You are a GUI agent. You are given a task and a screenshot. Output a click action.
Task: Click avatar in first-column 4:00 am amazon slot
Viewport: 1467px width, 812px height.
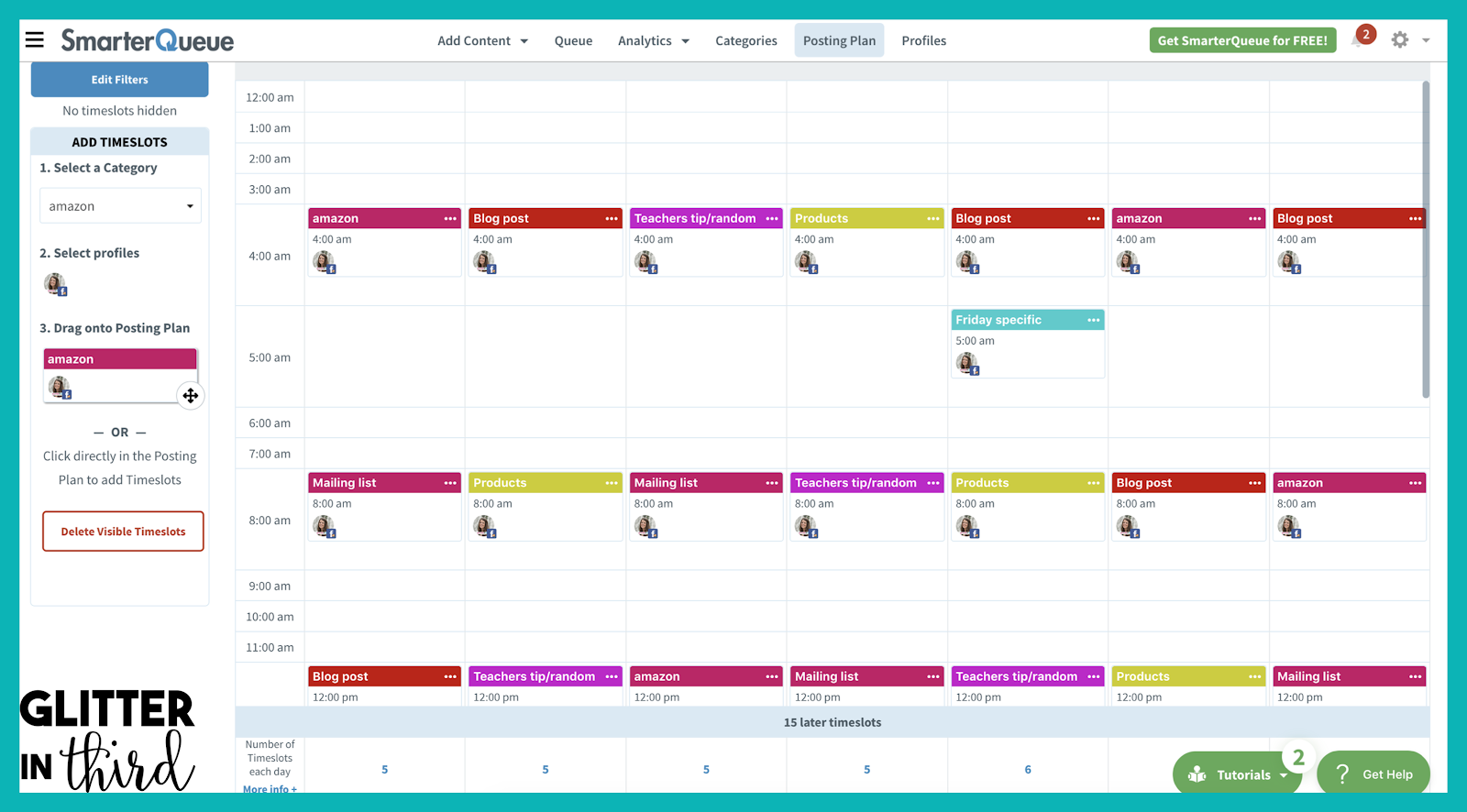point(324,262)
